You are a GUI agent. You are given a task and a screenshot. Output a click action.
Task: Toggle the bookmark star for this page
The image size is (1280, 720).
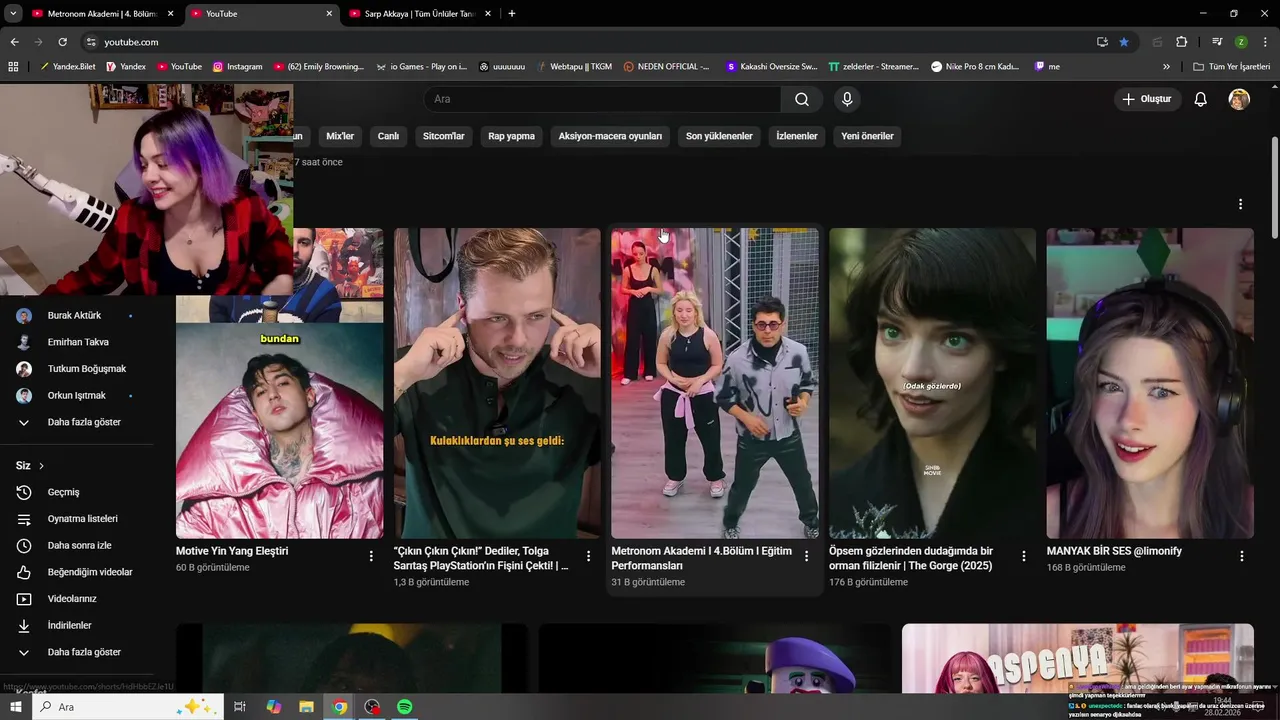tap(1124, 42)
